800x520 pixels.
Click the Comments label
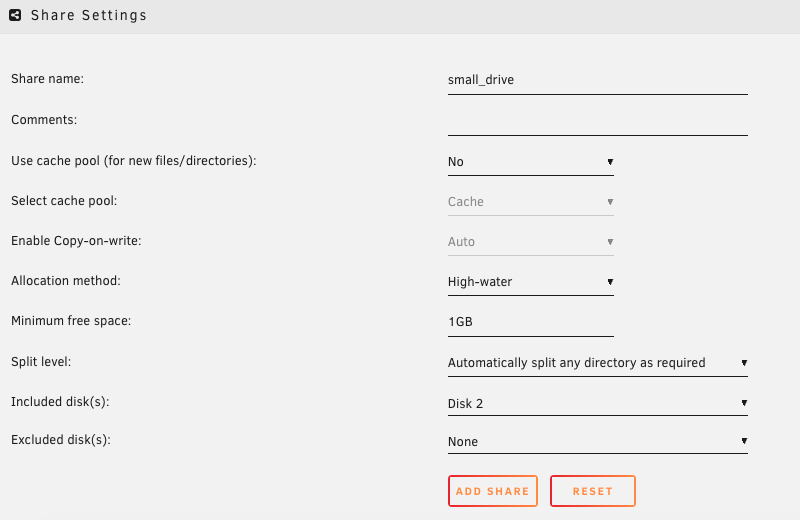click(x=44, y=119)
